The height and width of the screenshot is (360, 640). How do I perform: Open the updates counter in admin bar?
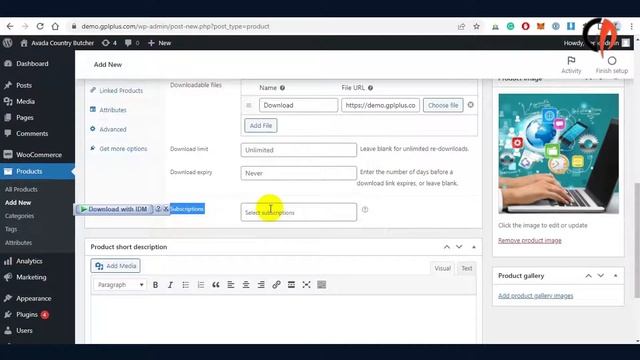(x=109, y=43)
